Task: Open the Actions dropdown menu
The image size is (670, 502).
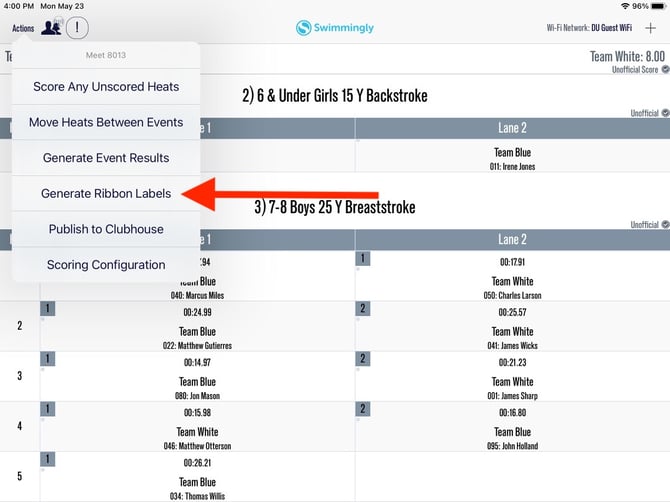Action: click(x=23, y=28)
